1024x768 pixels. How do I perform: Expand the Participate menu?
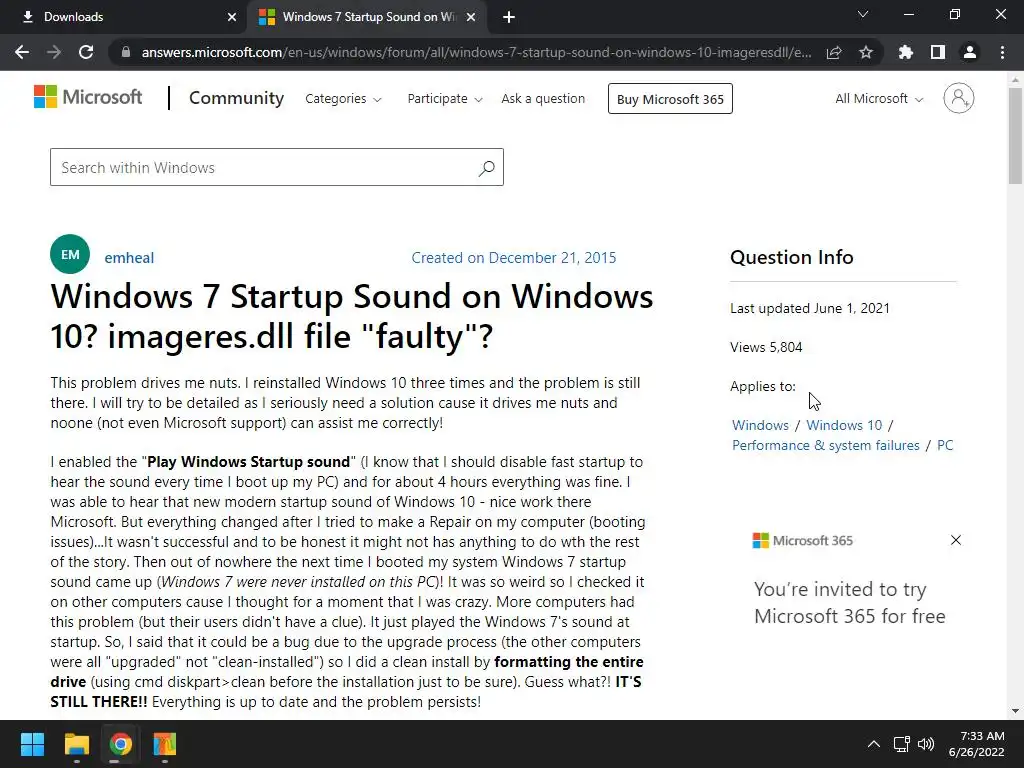(445, 99)
